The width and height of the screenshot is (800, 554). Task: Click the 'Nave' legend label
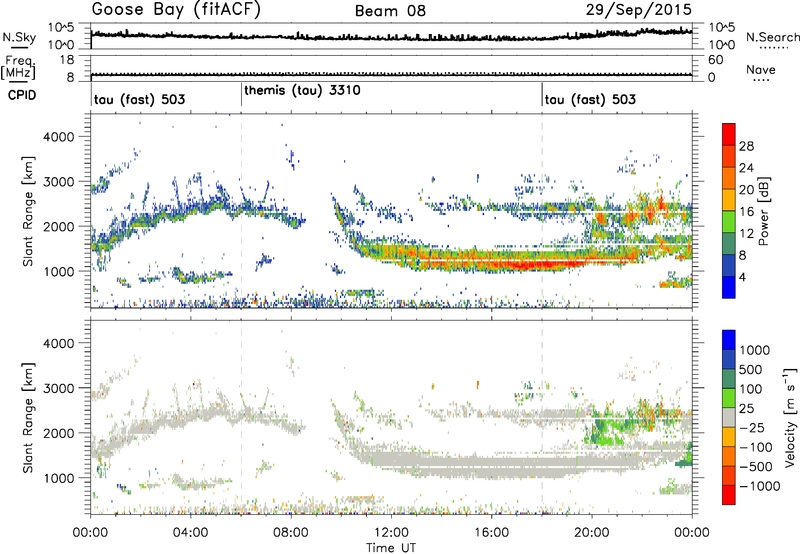760,70
